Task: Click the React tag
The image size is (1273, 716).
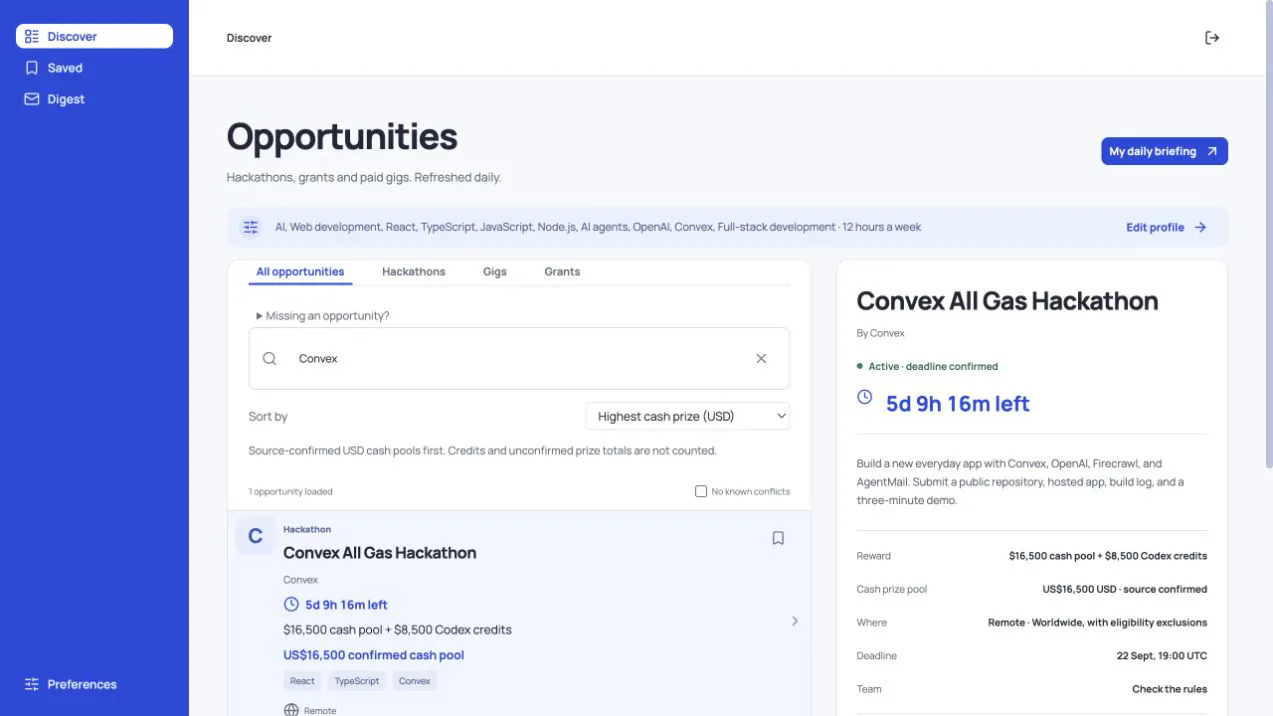Action: (302, 681)
